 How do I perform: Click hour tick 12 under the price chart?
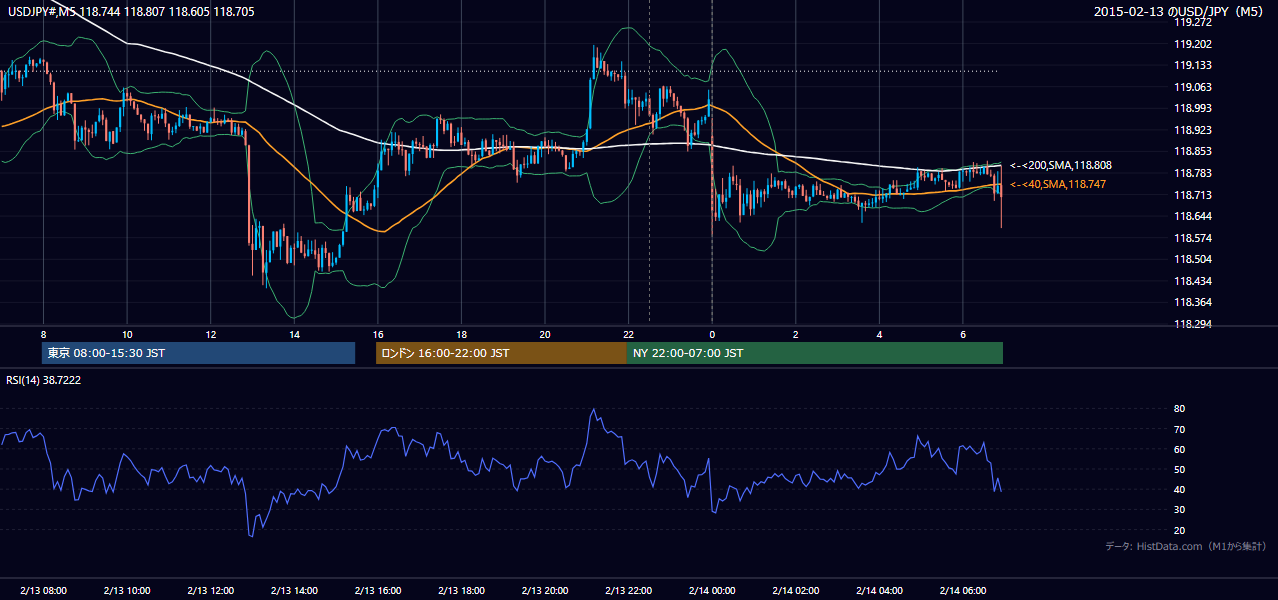tap(210, 333)
